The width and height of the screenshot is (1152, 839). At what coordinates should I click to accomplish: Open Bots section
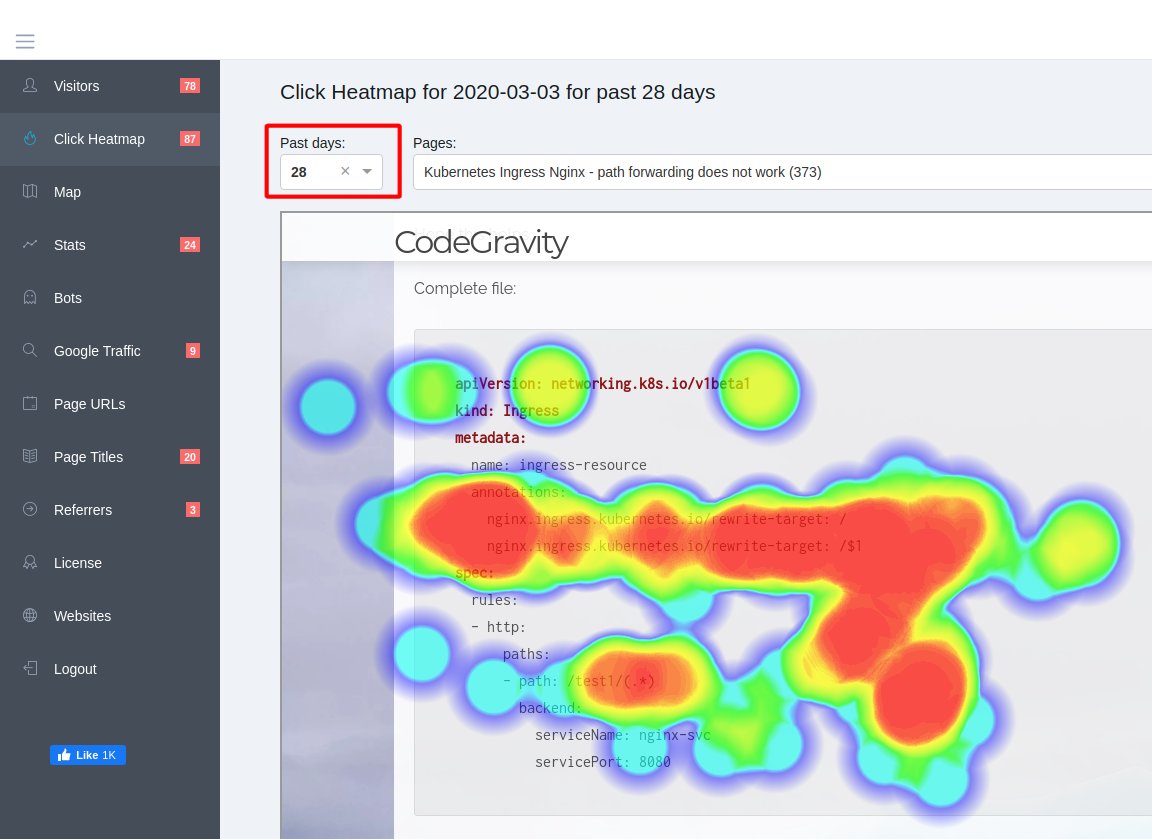click(x=110, y=298)
